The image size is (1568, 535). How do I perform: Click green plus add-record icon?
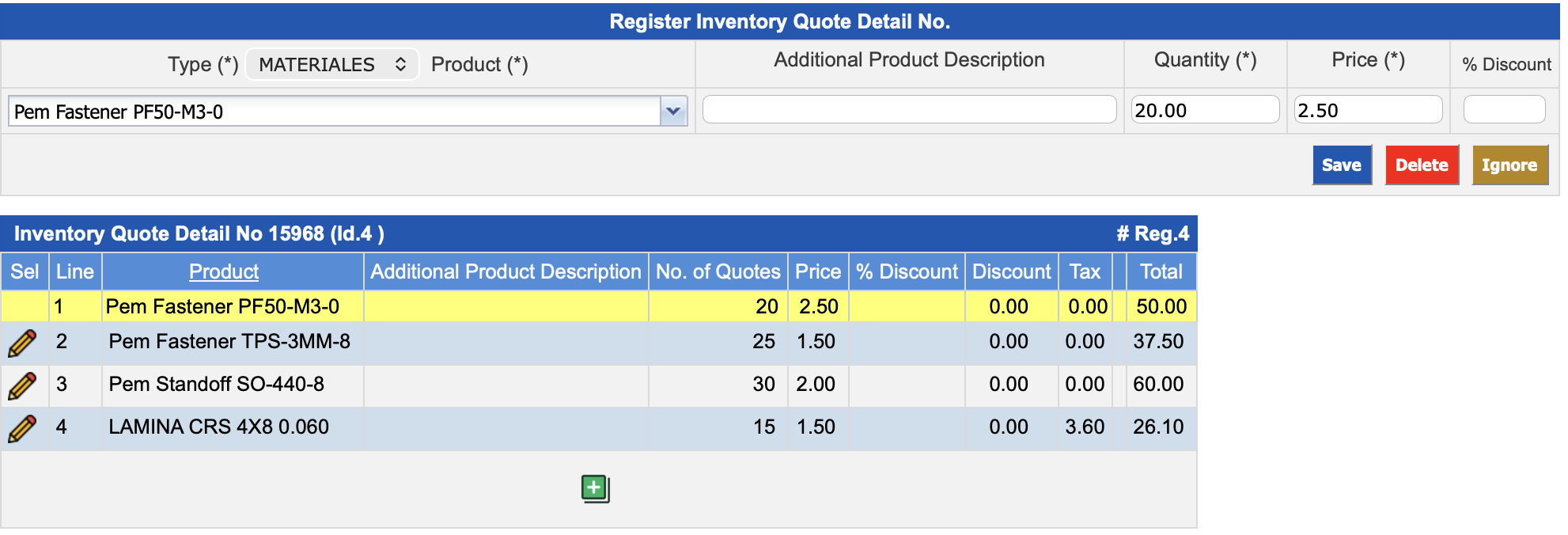[x=595, y=488]
